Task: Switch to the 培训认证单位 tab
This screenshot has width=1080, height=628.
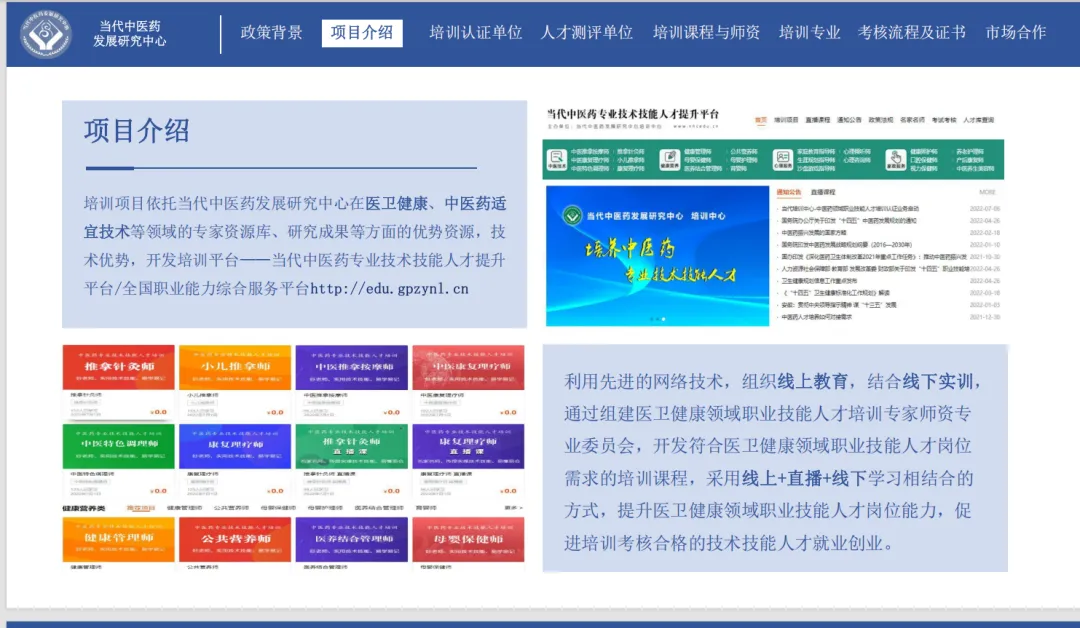Action: [476, 32]
